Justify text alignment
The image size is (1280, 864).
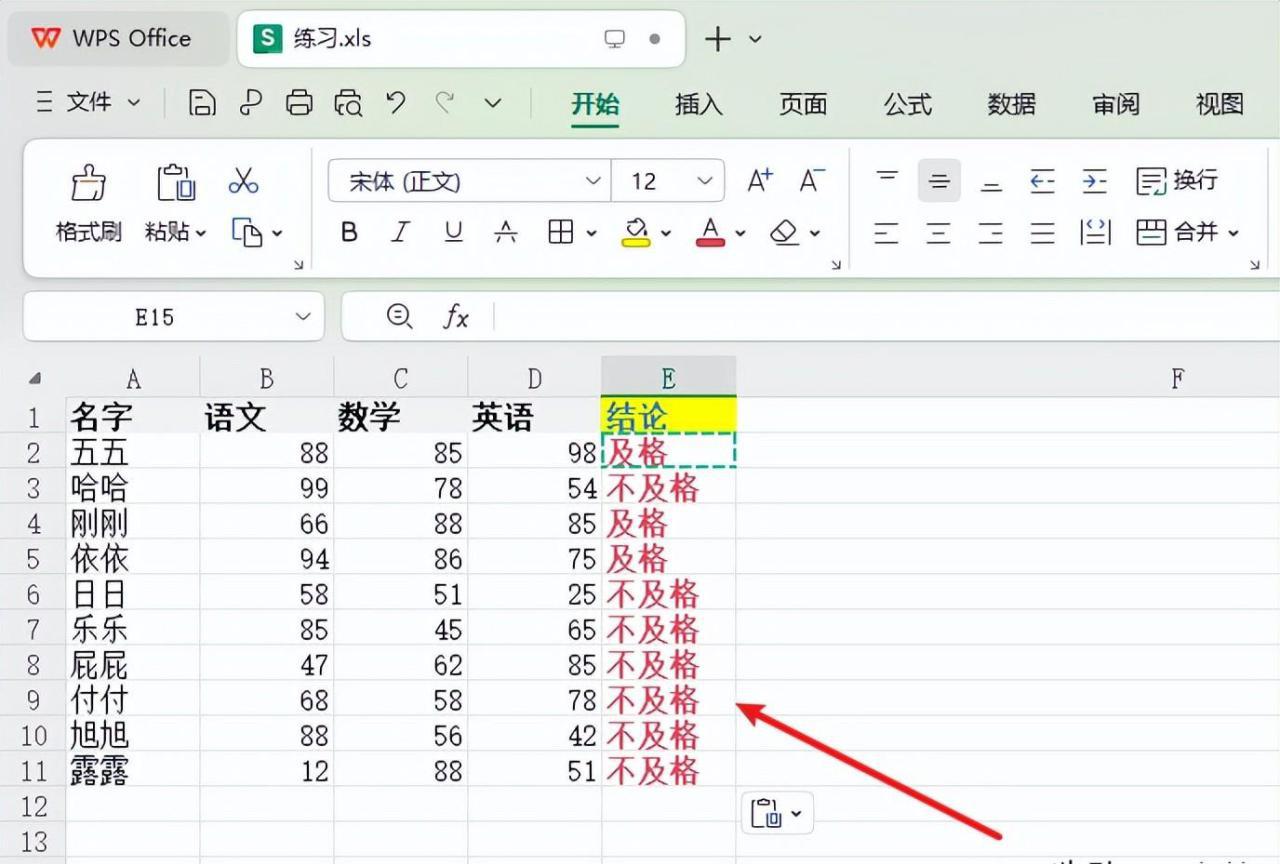tap(1043, 233)
